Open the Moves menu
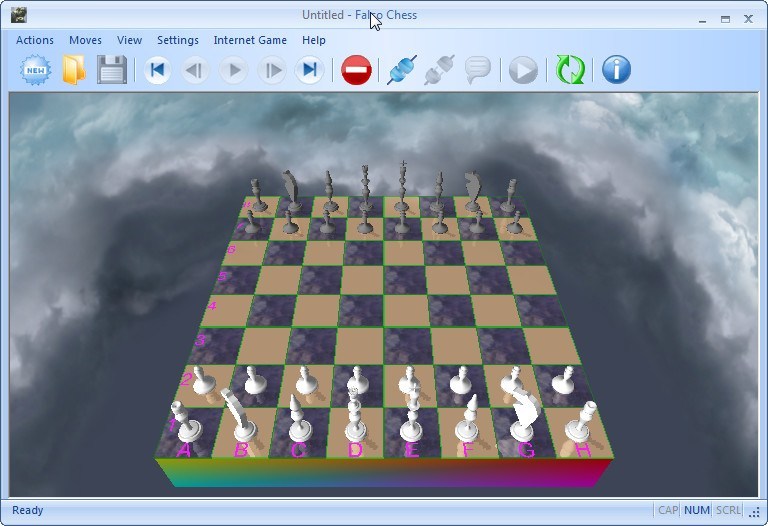 [85, 40]
